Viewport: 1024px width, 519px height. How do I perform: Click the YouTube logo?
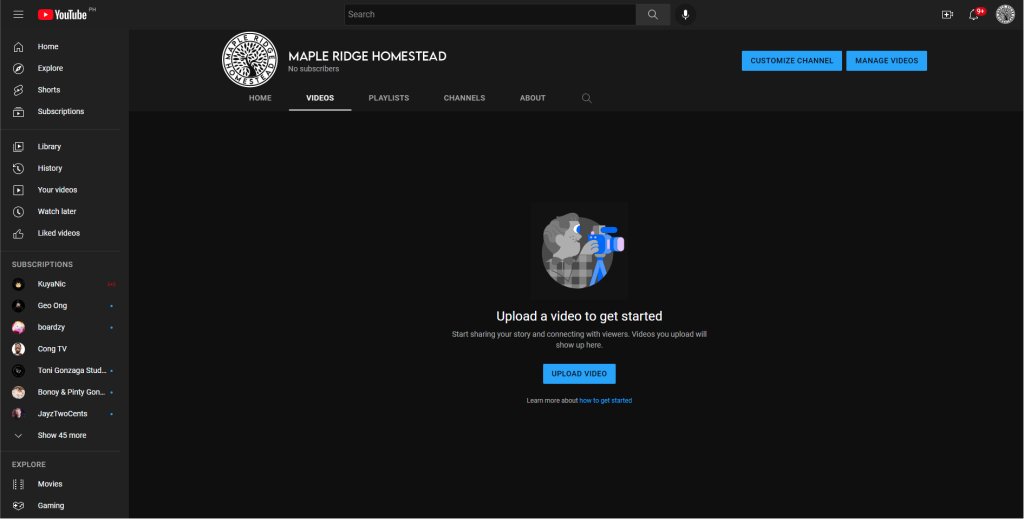coord(62,14)
